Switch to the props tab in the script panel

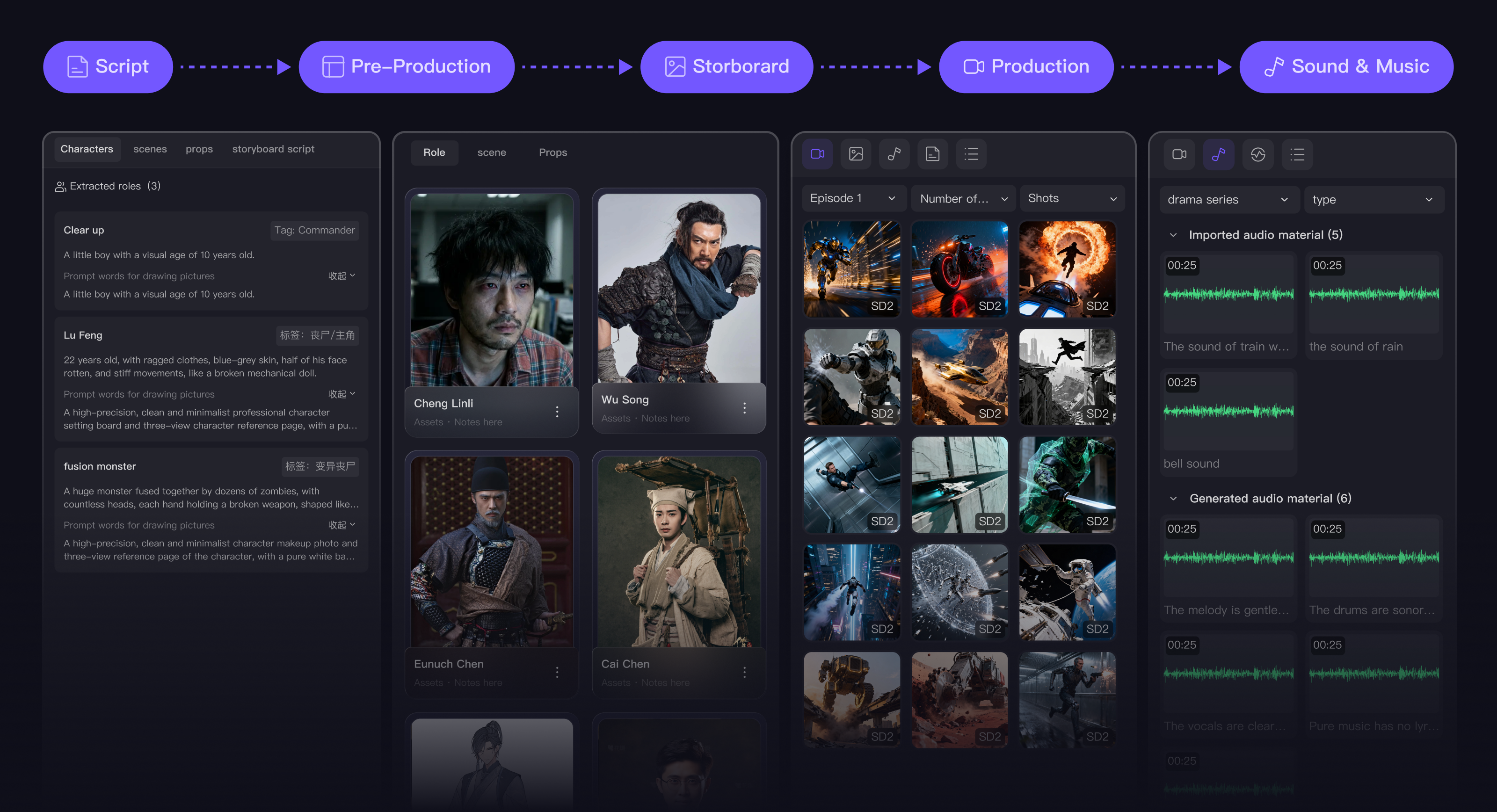pyautogui.click(x=199, y=149)
